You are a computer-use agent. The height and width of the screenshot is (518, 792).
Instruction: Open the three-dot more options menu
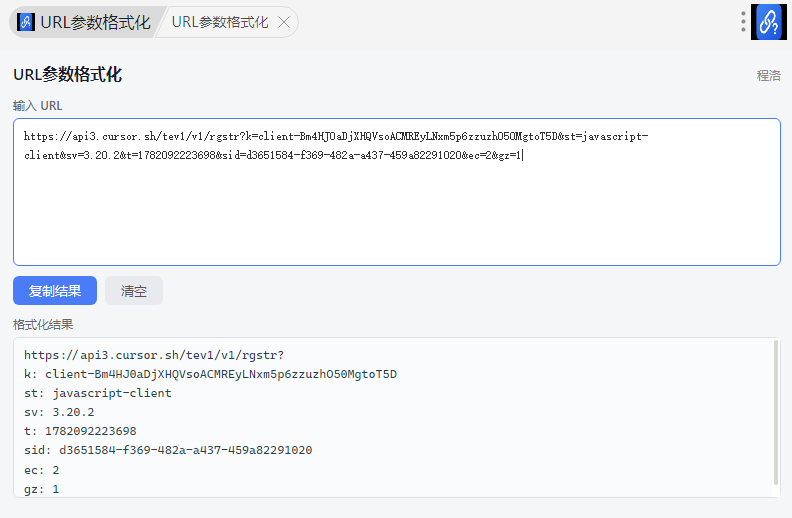743,22
